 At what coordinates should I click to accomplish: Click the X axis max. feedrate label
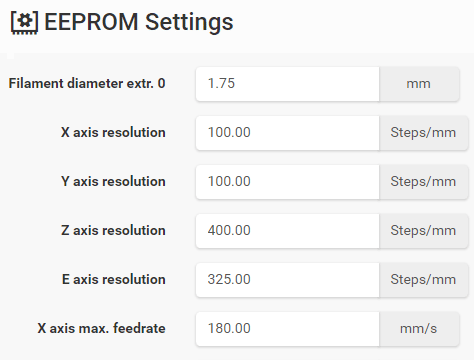pos(101,328)
